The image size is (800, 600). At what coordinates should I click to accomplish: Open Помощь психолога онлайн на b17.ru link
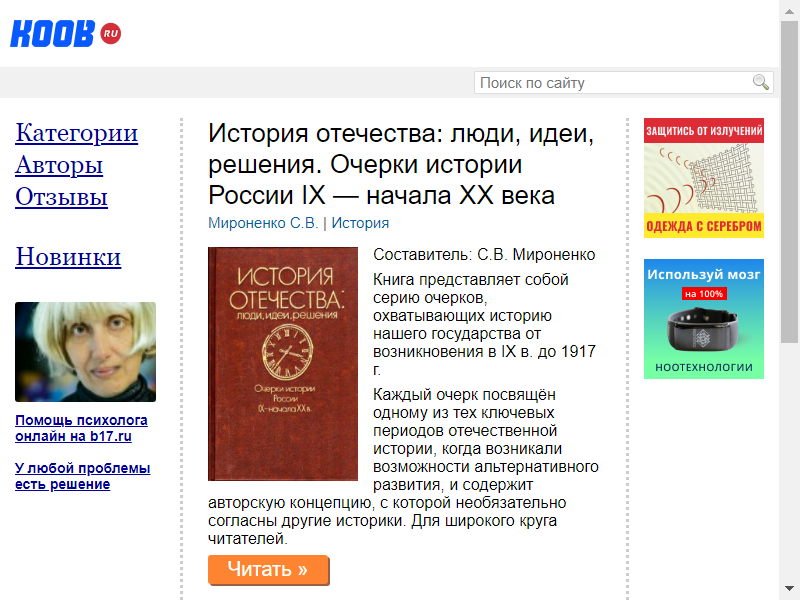(81, 428)
